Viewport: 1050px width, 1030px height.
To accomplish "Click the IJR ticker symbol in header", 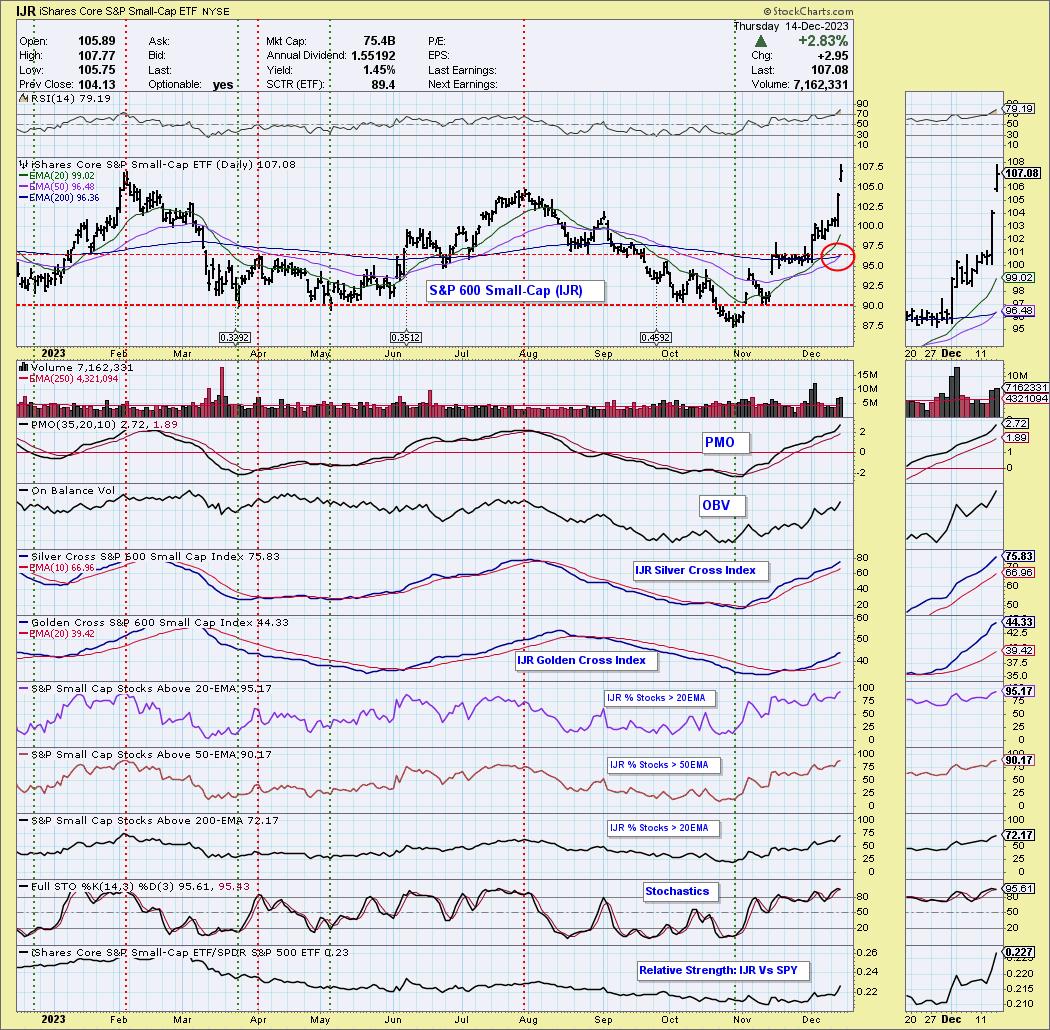I will tap(26, 11).
